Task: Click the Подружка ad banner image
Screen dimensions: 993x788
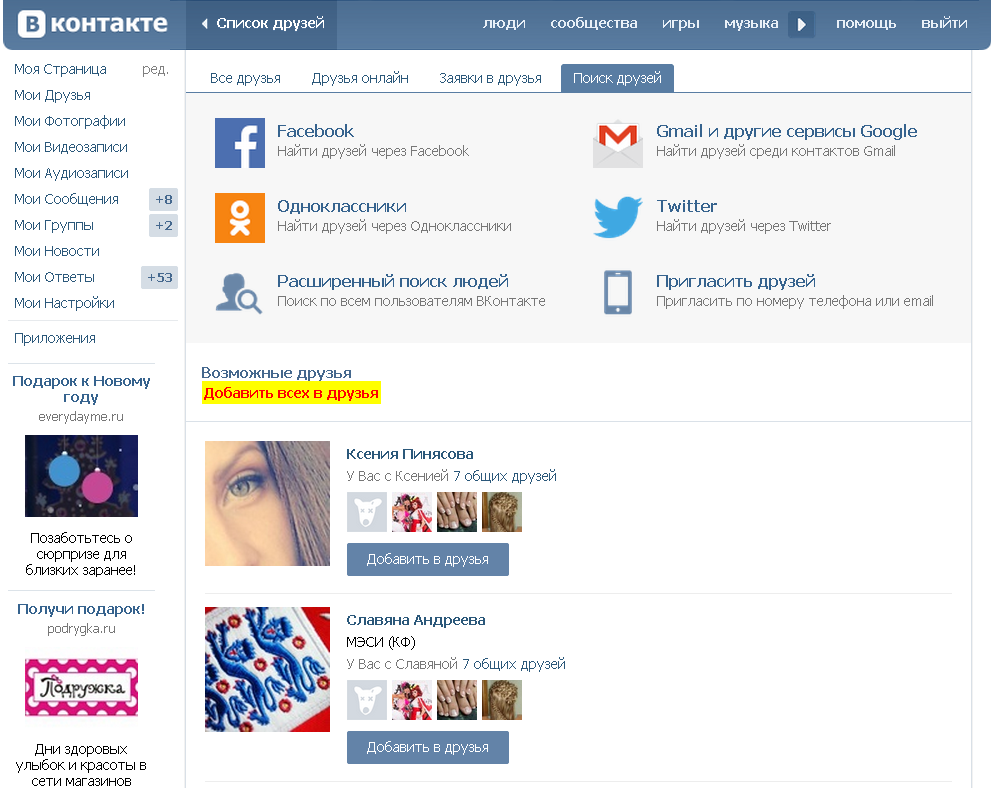Action: click(81, 687)
